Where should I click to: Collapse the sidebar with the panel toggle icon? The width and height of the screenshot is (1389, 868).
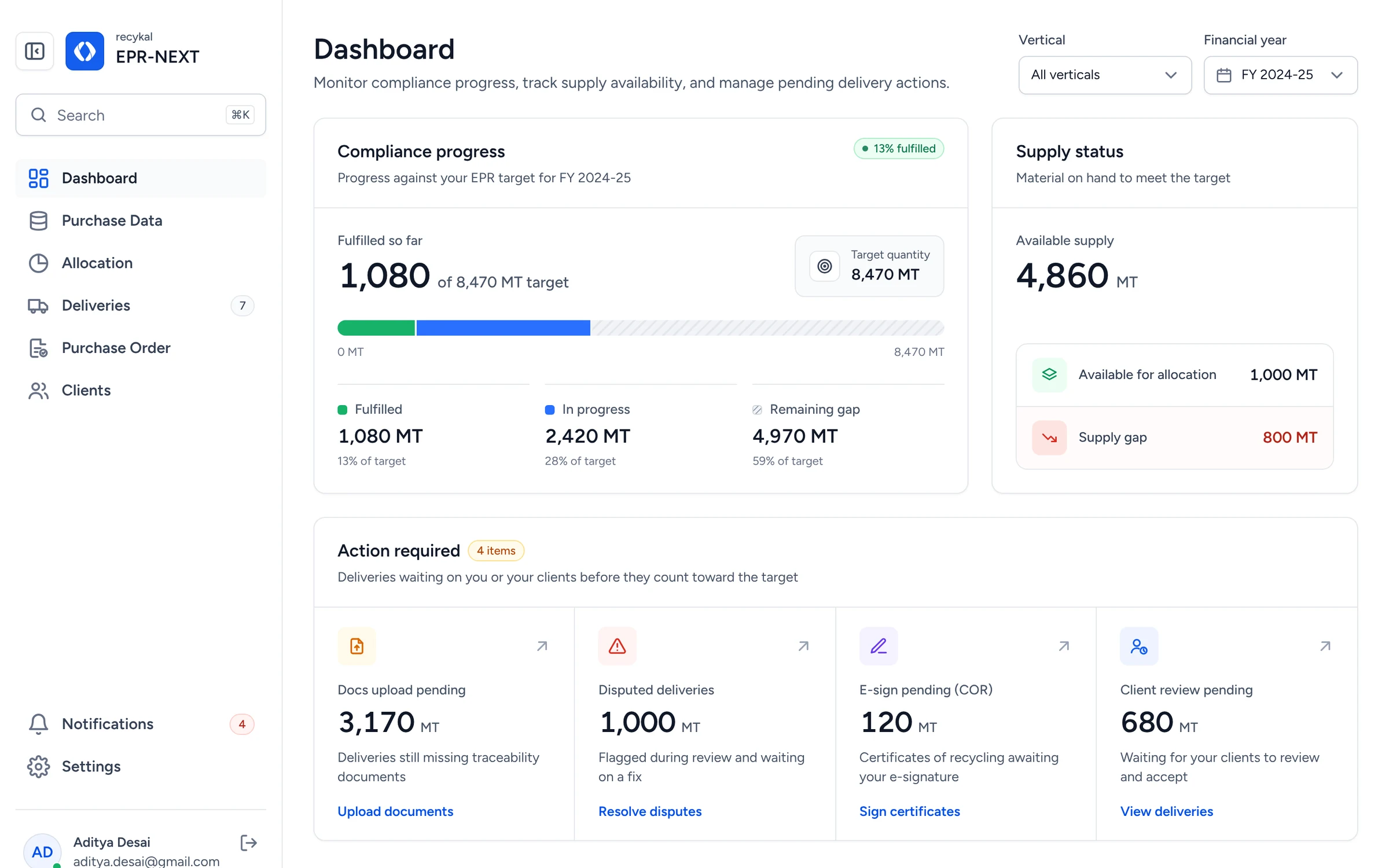pyautogui.click(x=35, y=51)
